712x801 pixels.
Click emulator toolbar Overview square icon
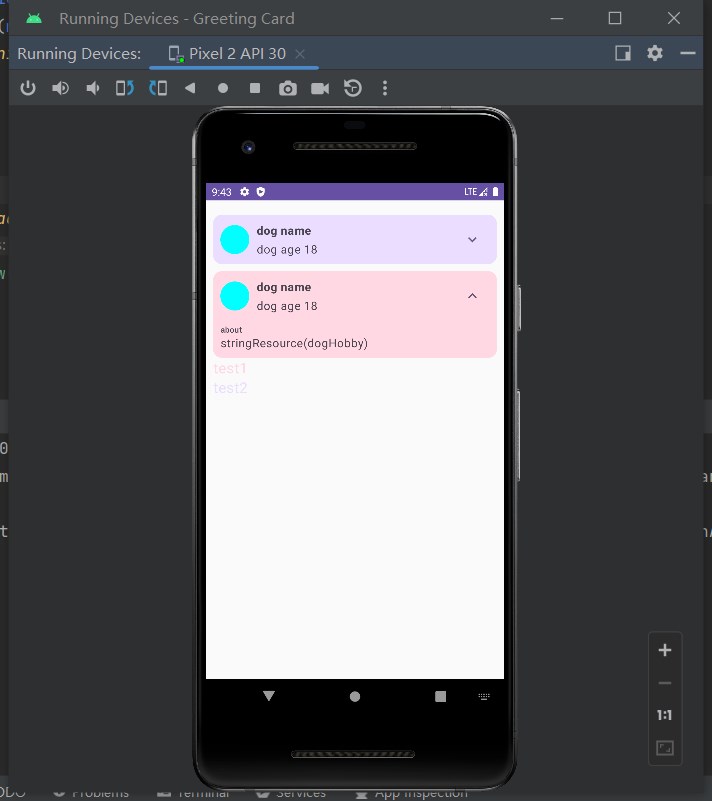pos(255,88)
